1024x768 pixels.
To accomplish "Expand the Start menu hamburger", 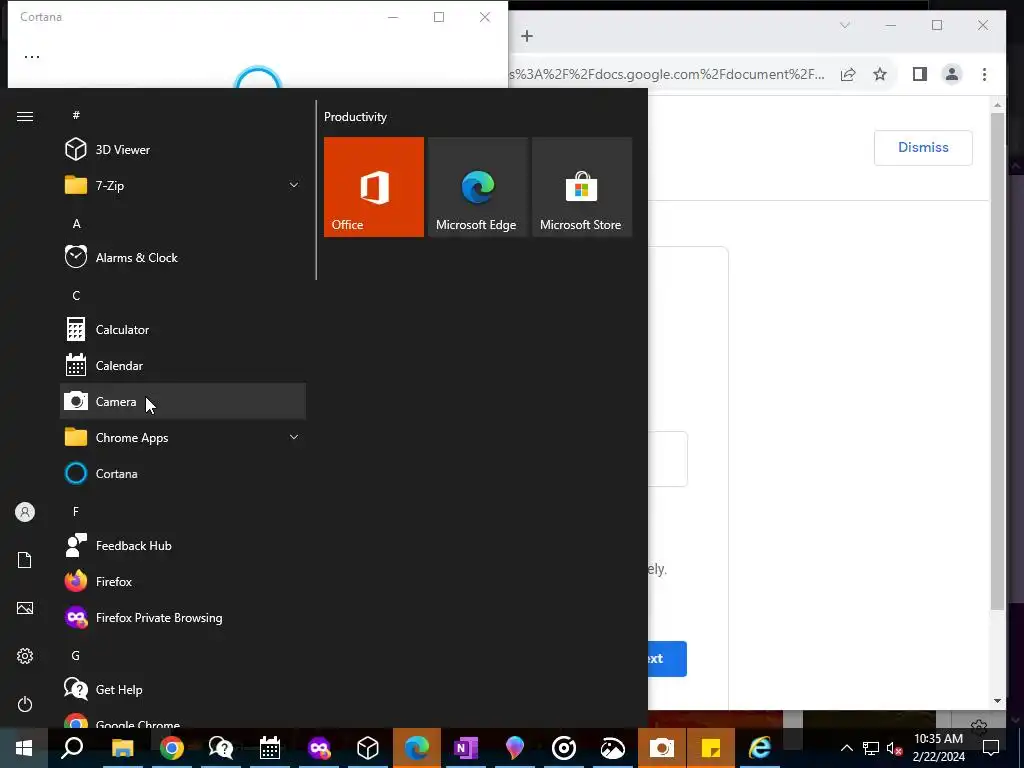I will (25, 116).
